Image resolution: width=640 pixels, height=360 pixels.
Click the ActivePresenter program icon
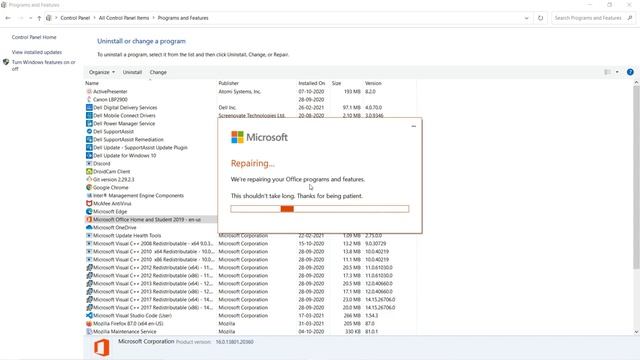click(x=89, y=91)
